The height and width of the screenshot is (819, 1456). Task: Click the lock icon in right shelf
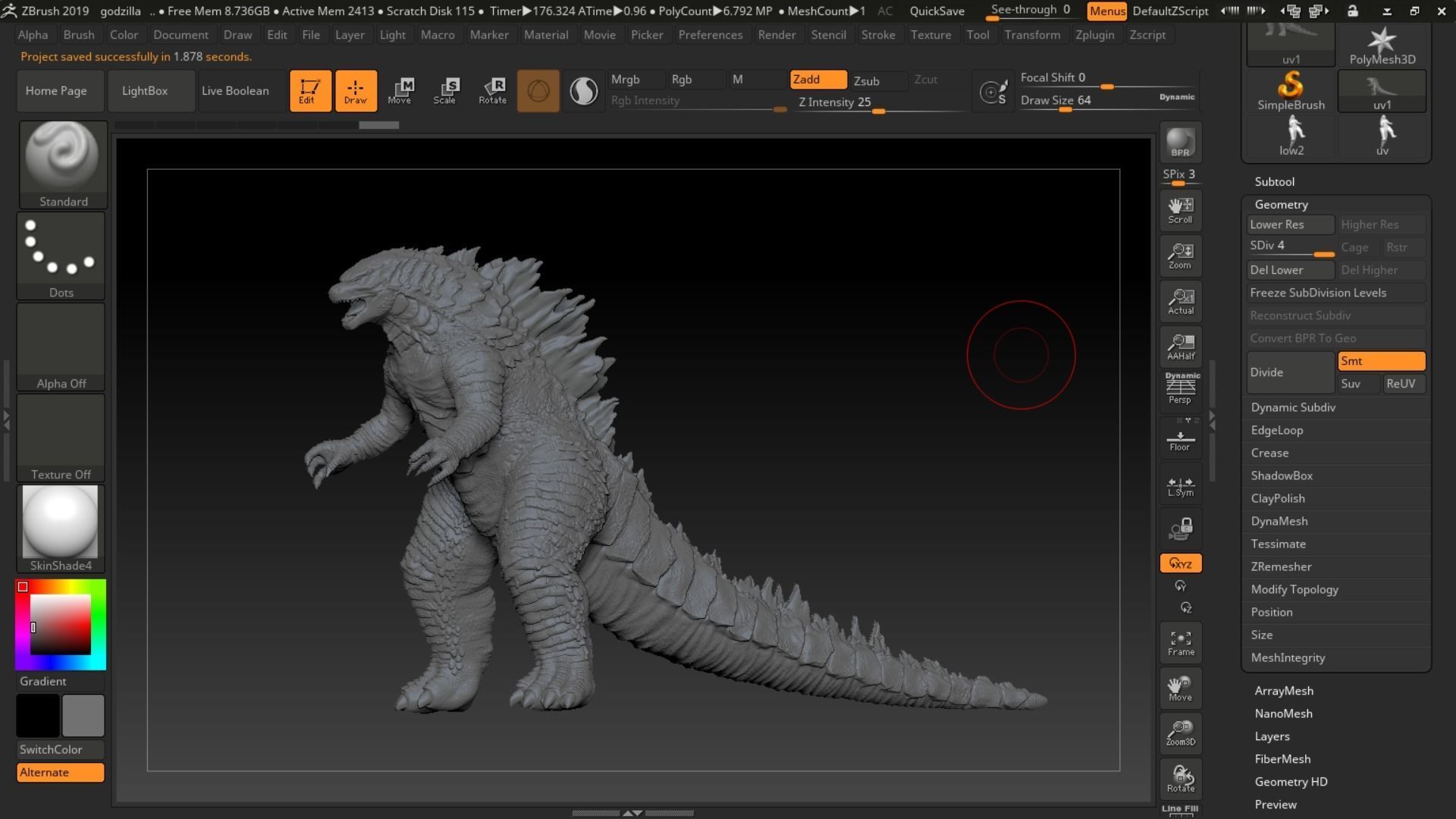coord(1181,529)
